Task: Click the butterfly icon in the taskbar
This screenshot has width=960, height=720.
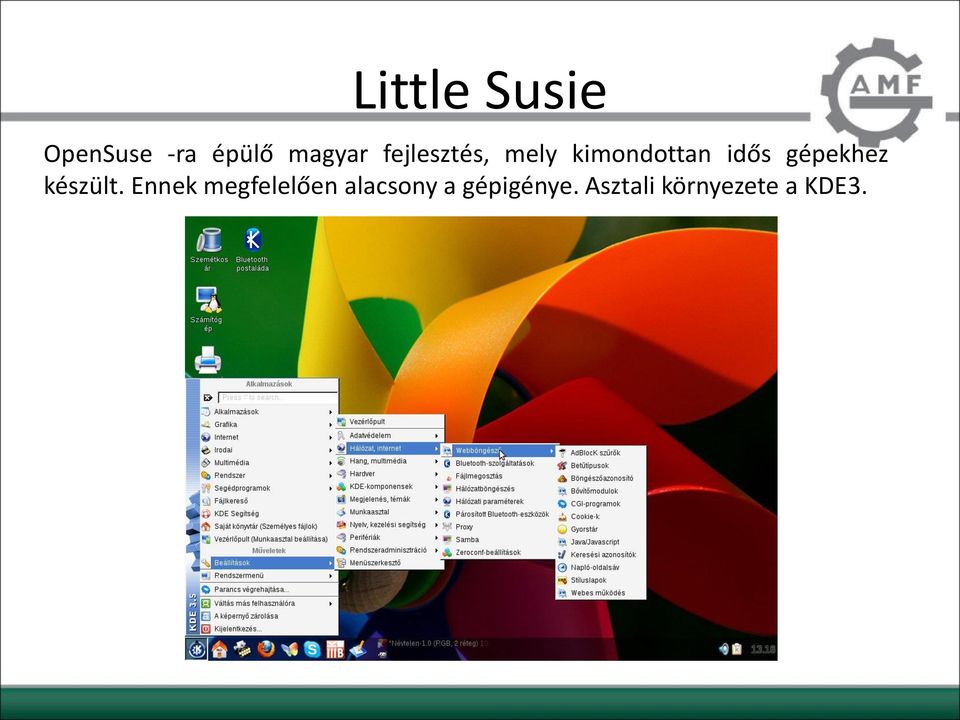Action: pyautogui.click(x=289, y=649)
